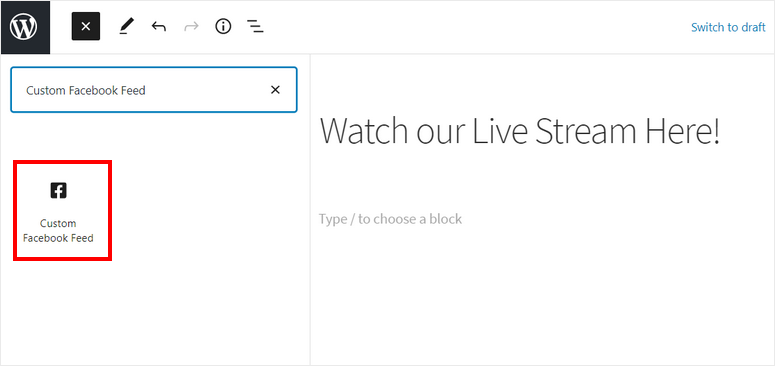
Task: Click the 'Type / to choose a block' placeholder
Action: pos(390,219)
